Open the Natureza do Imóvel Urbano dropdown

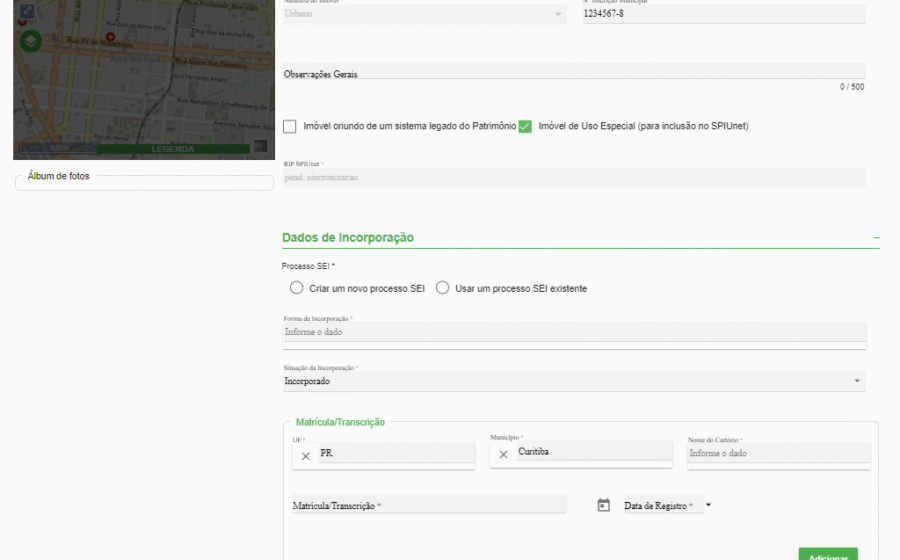pyautogui.click(x=425, y=14)
